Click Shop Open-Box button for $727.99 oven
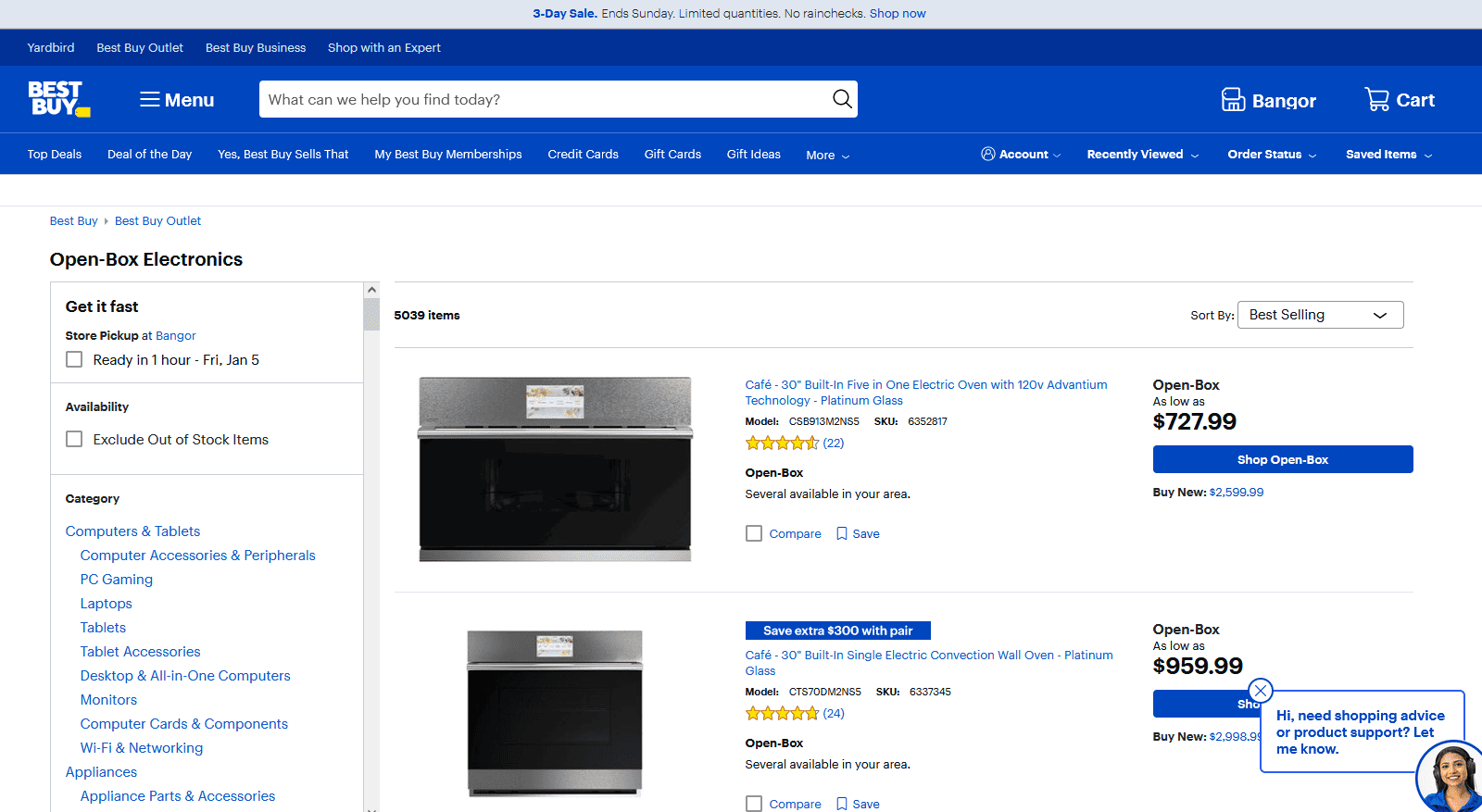The width and height of the screenshot is (1482, 812). pyautogui.click(x=1282, y=459)
